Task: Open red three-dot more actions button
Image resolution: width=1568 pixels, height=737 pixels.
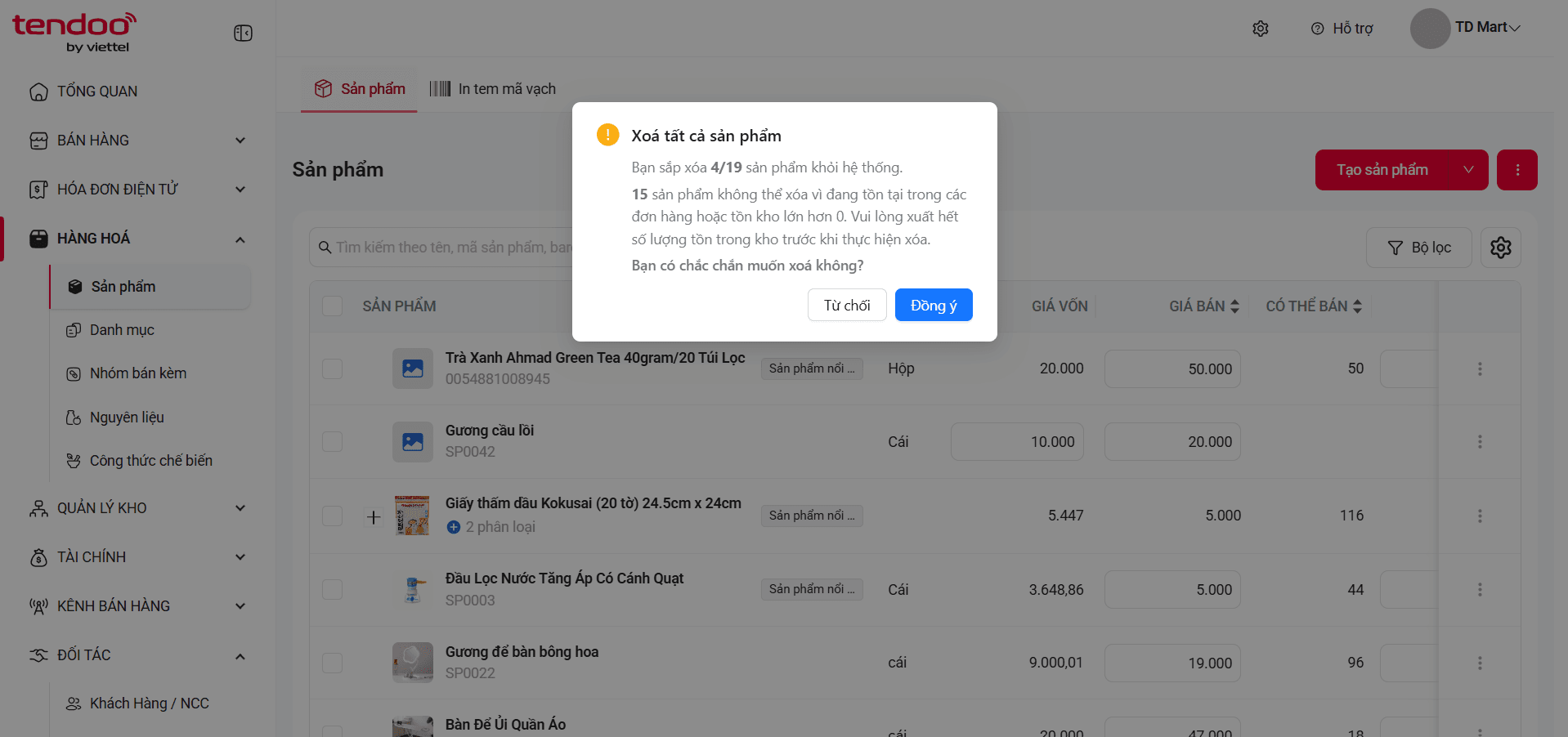Action: 1517,170
